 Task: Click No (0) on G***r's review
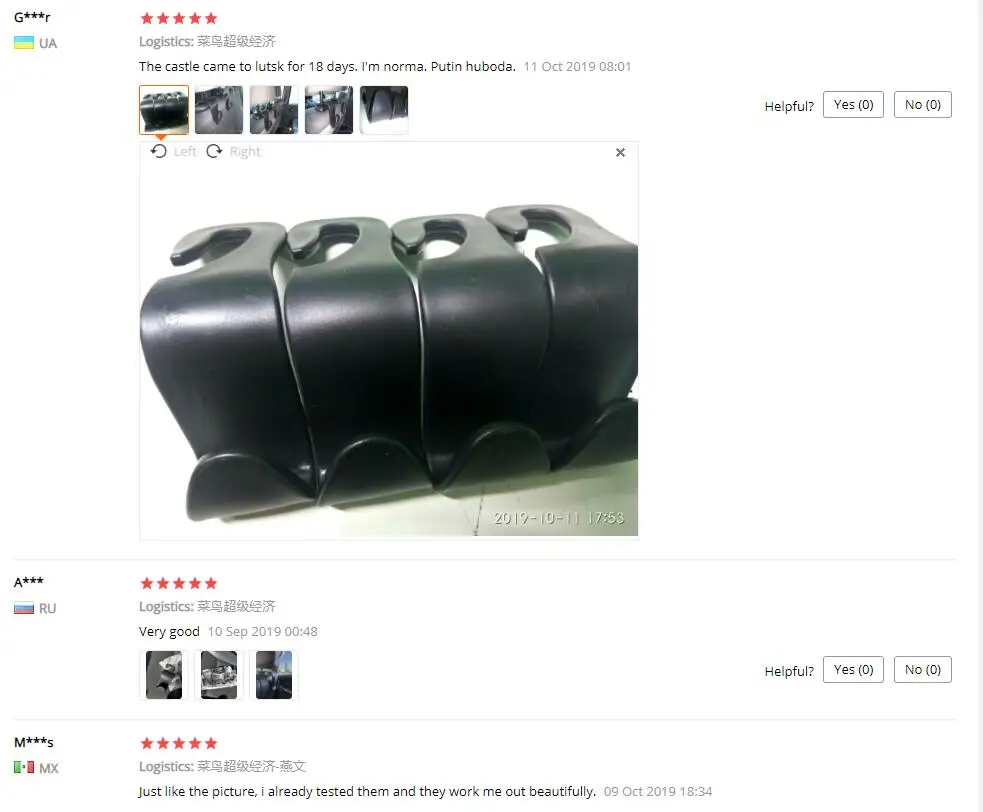point(923,105)
